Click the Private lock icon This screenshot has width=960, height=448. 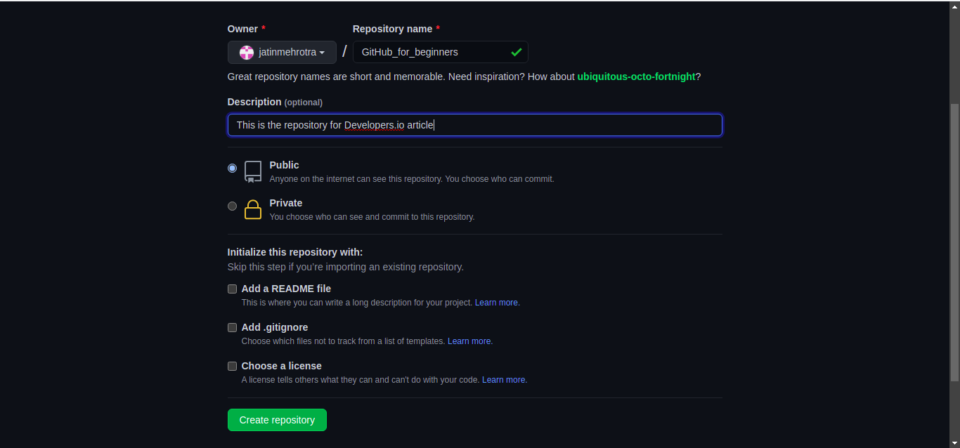[x=253, y=209]
